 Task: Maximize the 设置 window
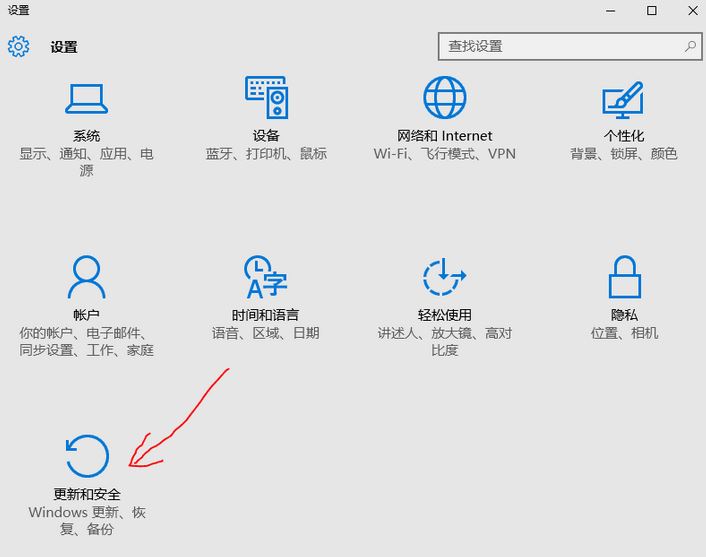click(x=651, y=10)
